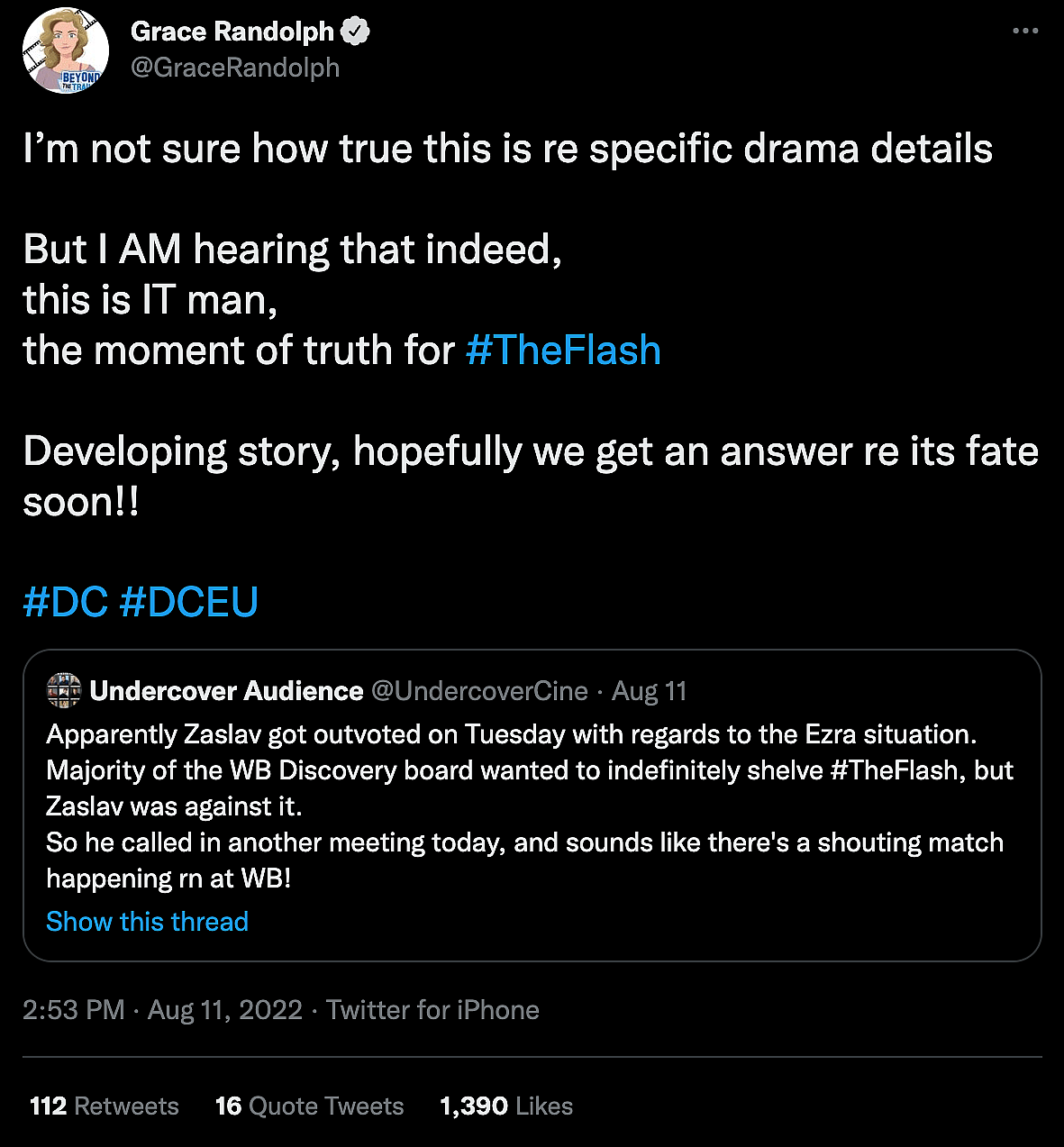Open the #DC hashtag
Image resolution: width=1064 pixels, height=1147 pixels.
coord(65,602)
